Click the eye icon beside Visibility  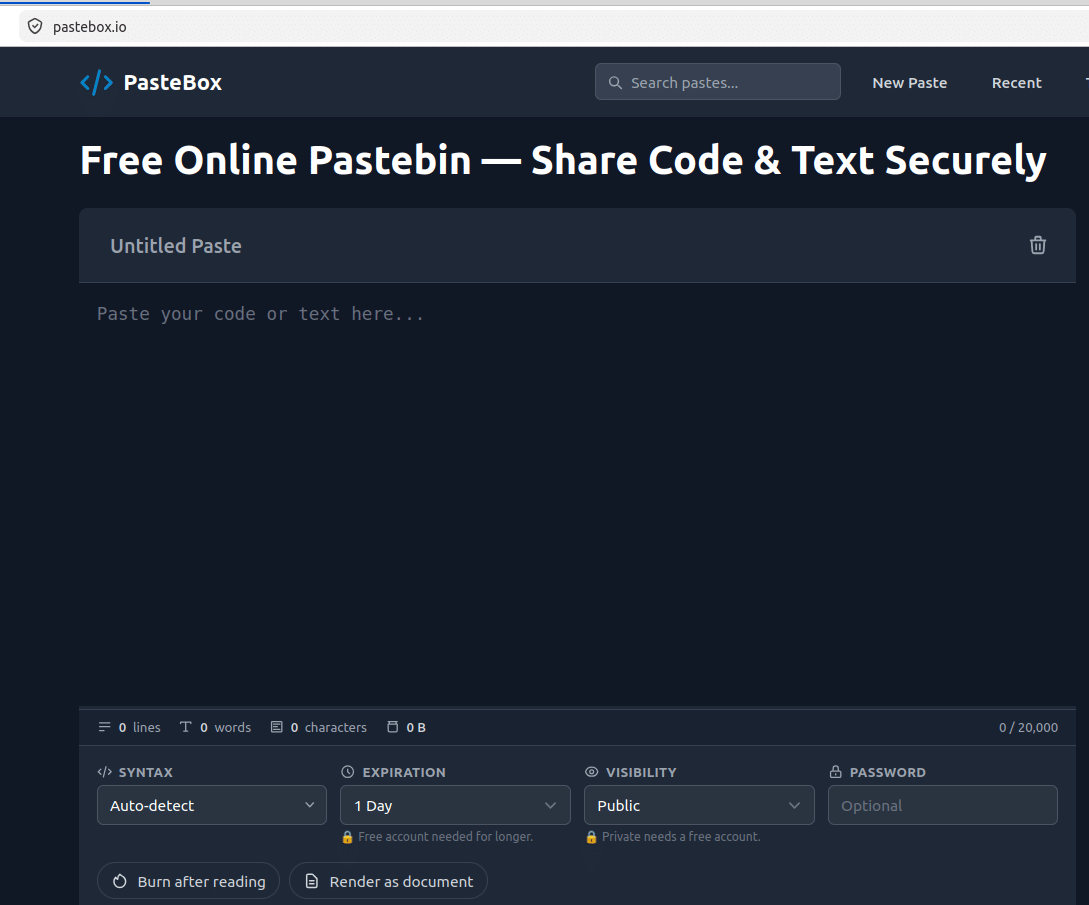[592, 772]
